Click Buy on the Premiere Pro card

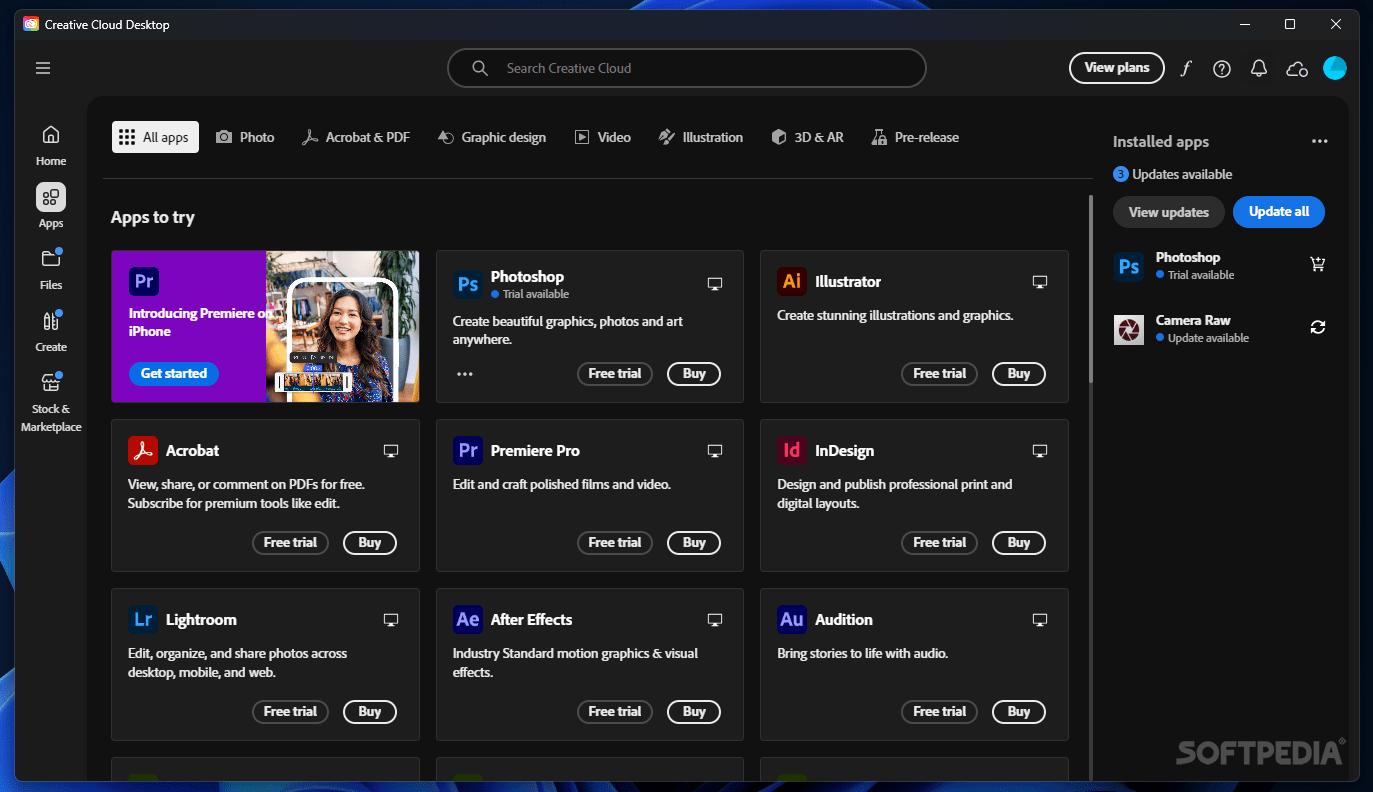694,543
